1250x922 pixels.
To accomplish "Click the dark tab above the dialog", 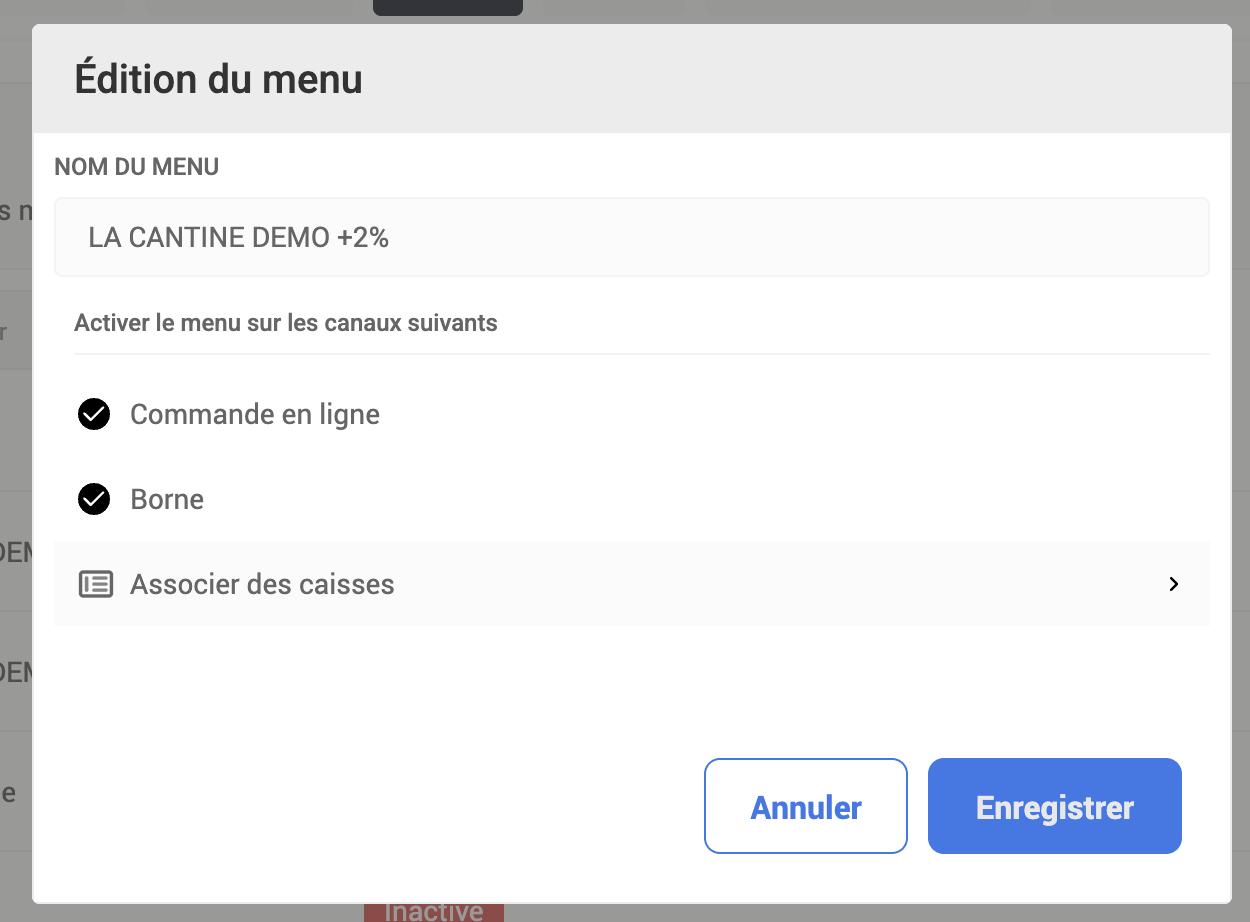I will 447,7.
